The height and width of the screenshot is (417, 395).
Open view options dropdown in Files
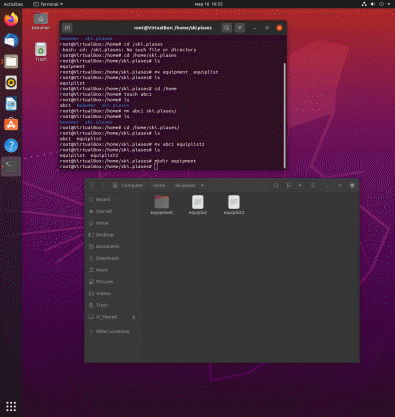300,185
